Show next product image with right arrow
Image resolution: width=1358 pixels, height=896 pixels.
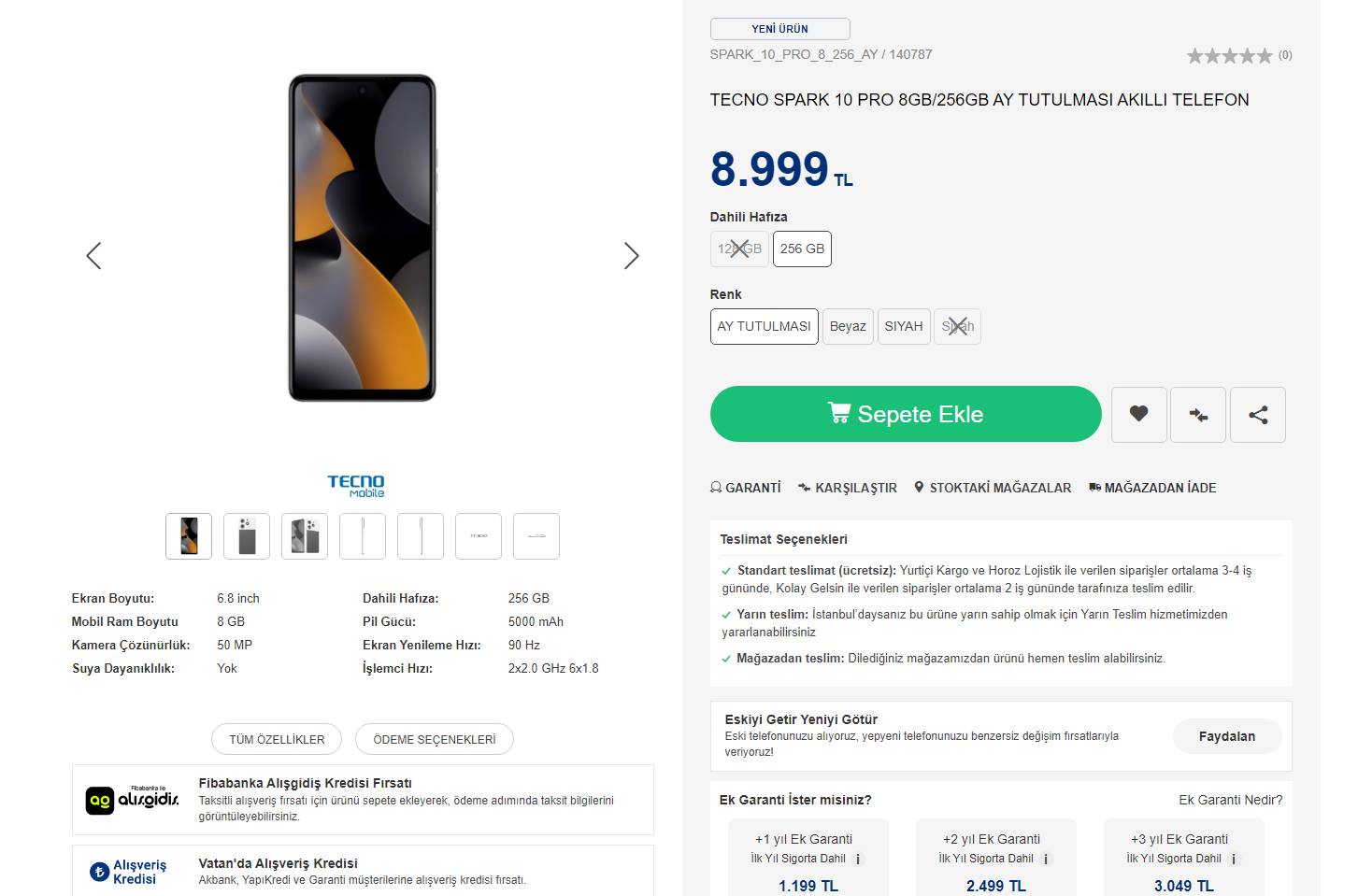click(x=632, y=256)
